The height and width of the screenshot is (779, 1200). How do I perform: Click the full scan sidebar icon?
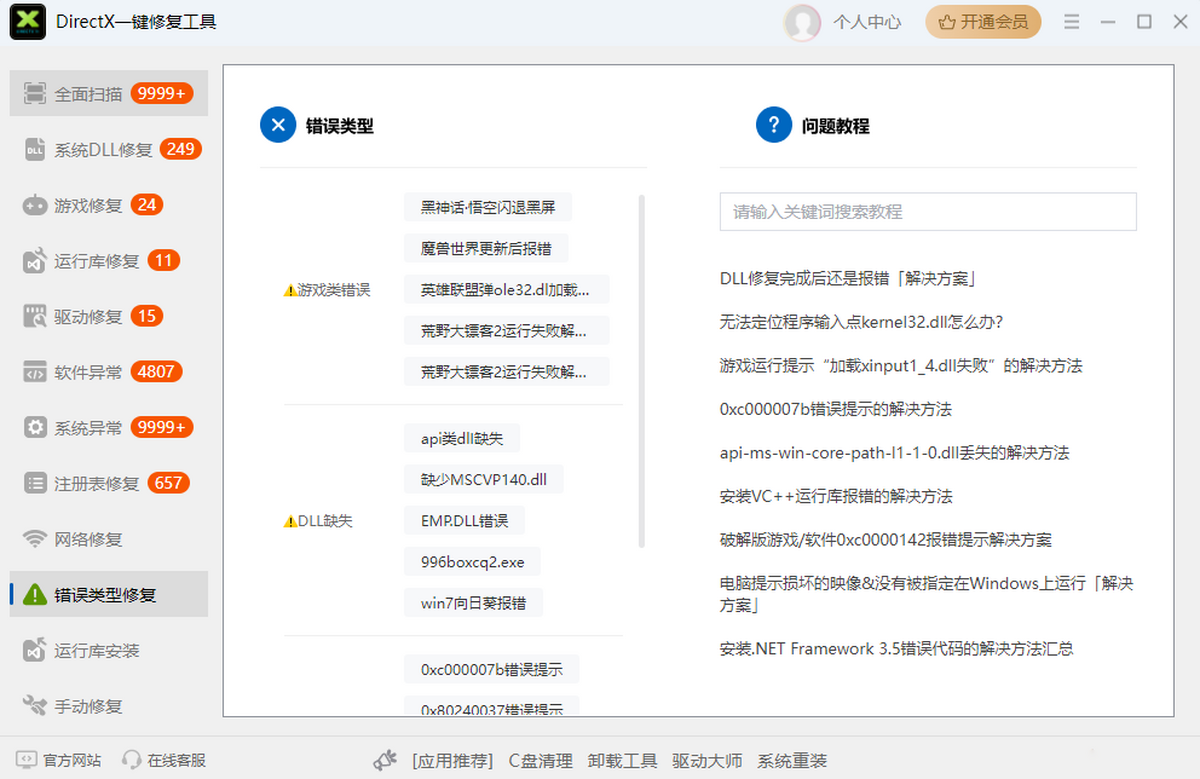point(35,94)
